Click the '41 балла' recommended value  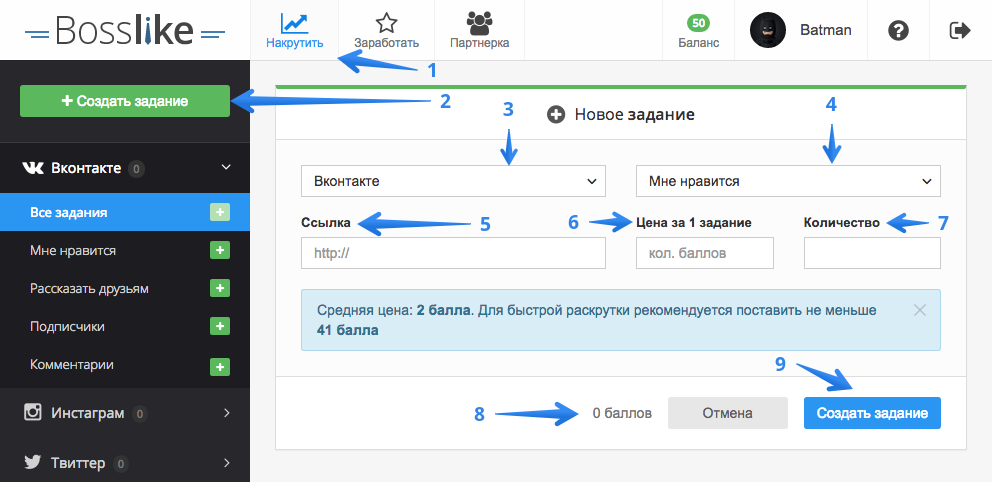(x=348, y=330)
